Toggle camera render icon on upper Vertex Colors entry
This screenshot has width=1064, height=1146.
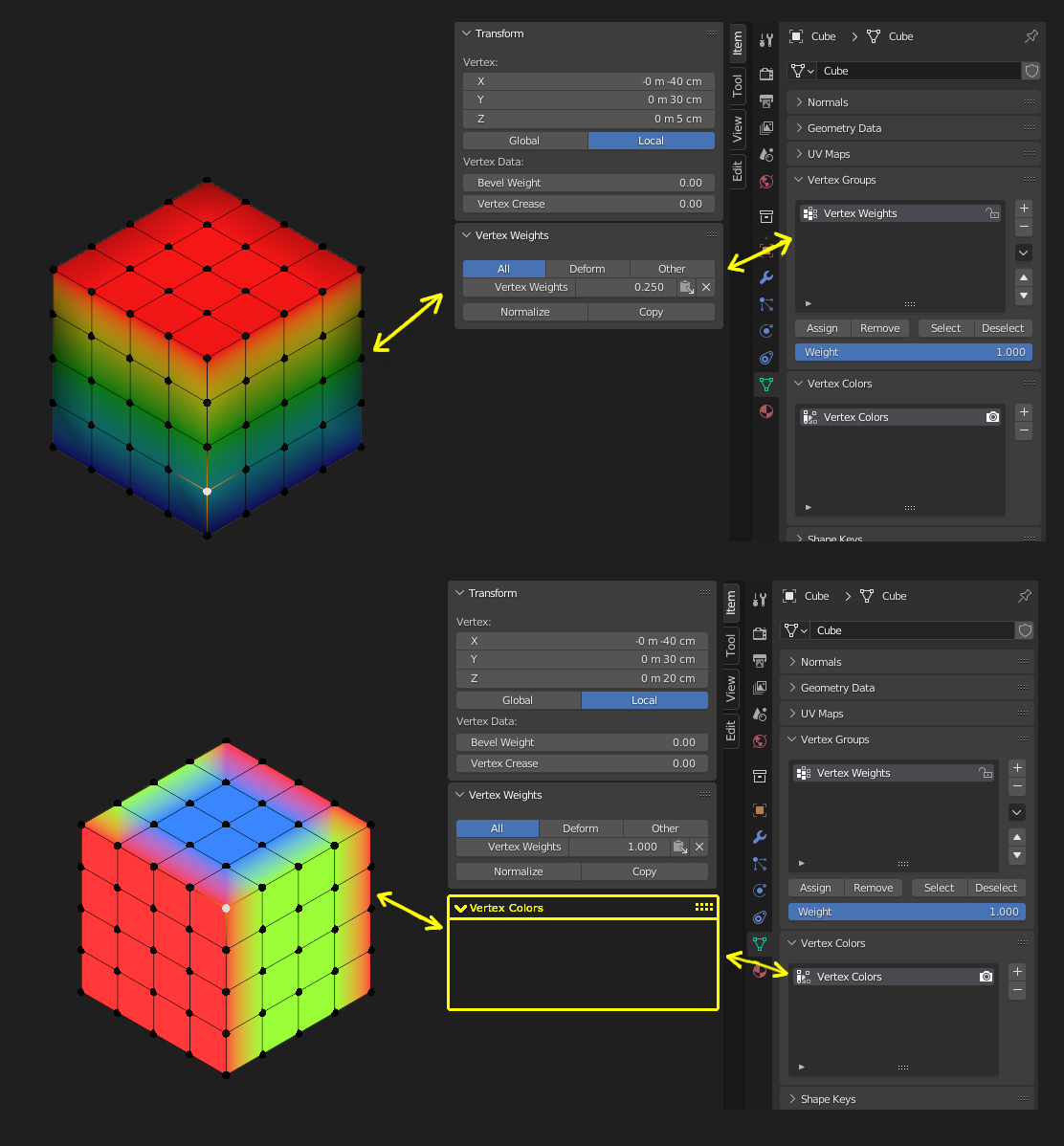point(992,417)
